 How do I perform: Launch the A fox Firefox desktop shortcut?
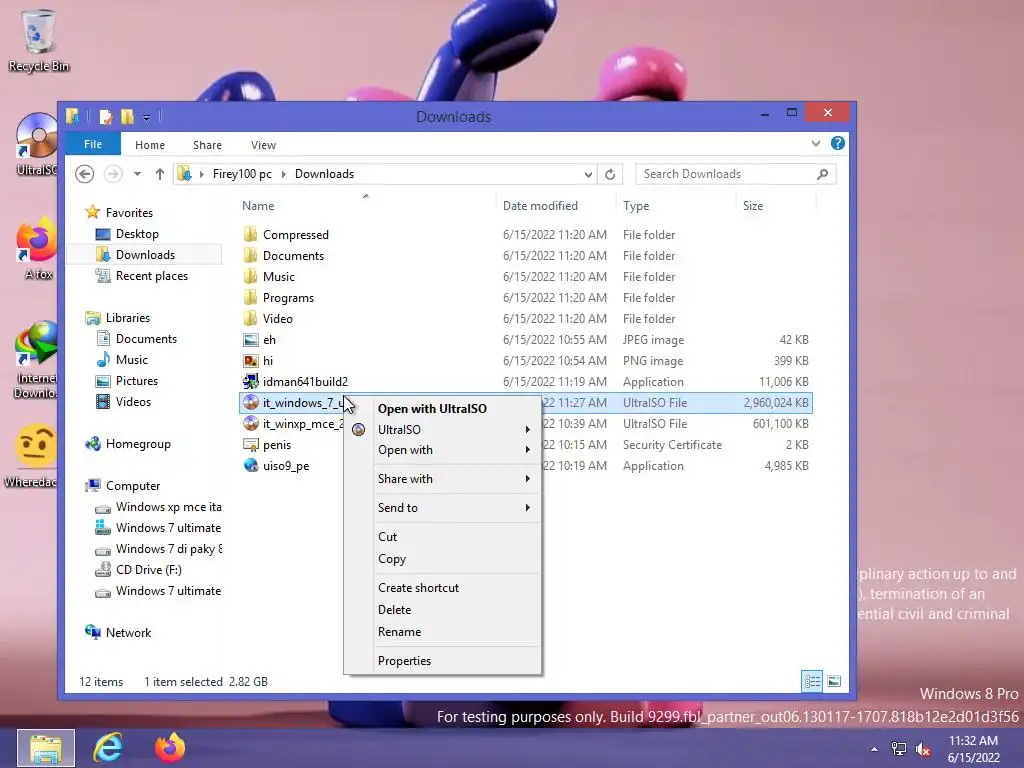tap(37, 249)
